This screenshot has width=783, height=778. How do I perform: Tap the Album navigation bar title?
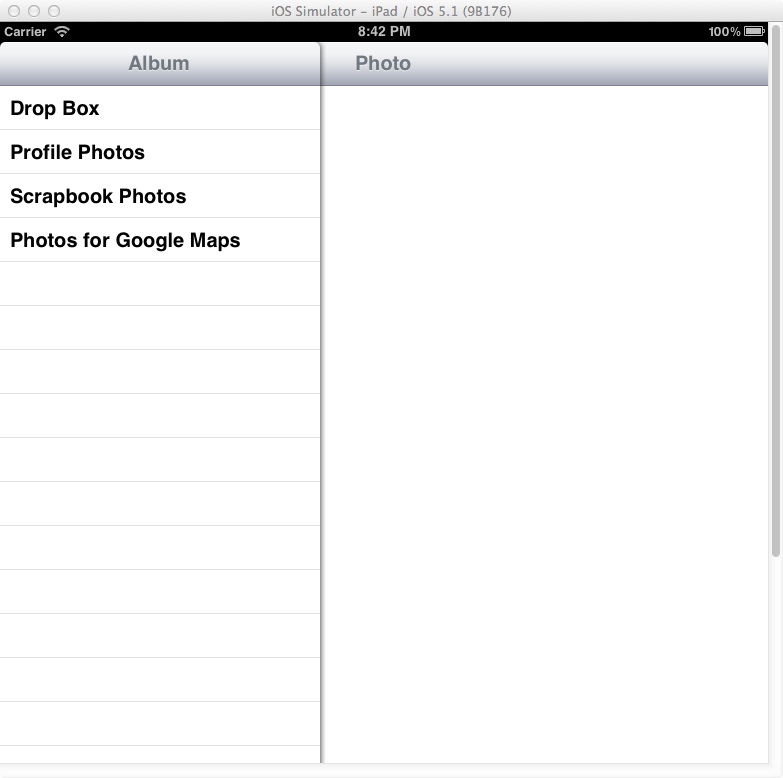[159, 63]
